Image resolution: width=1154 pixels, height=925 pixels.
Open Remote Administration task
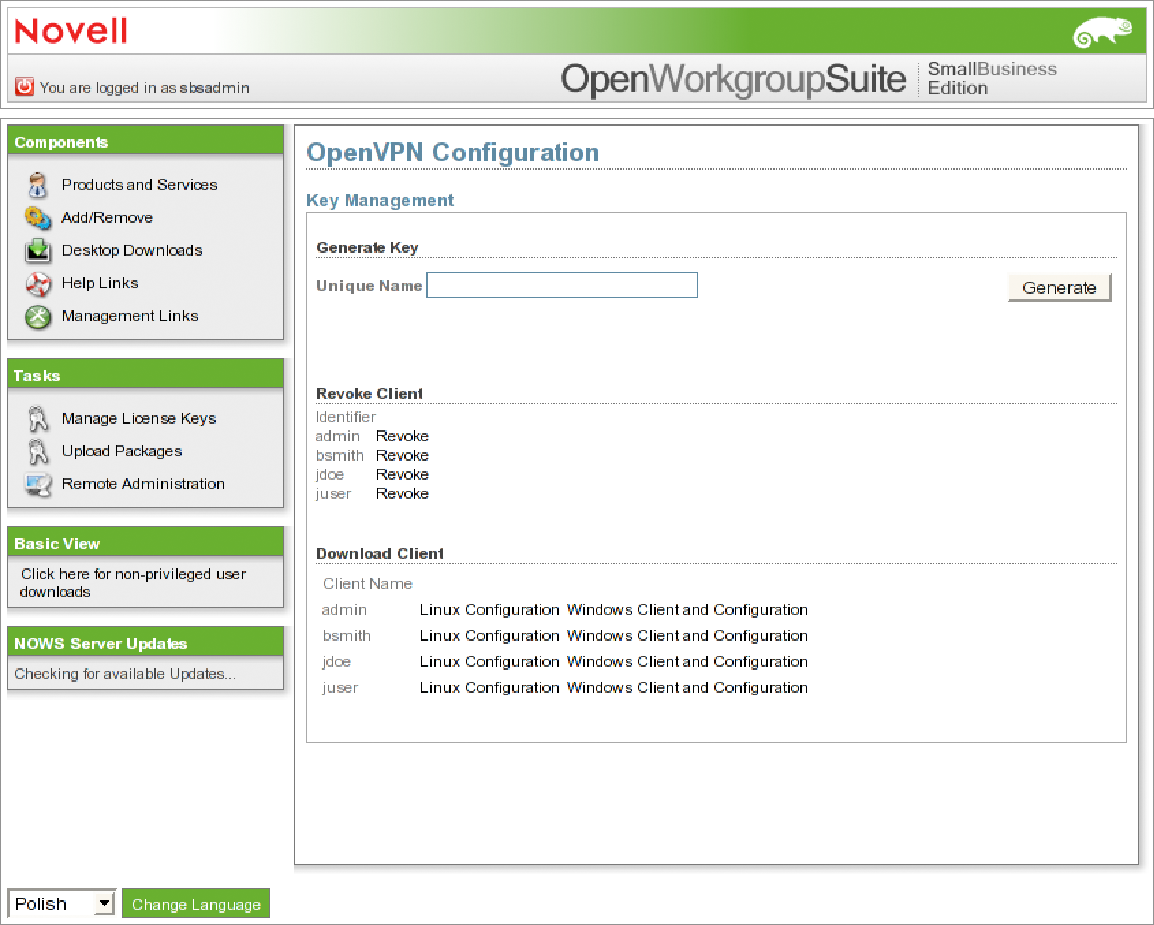pos(144,483)
